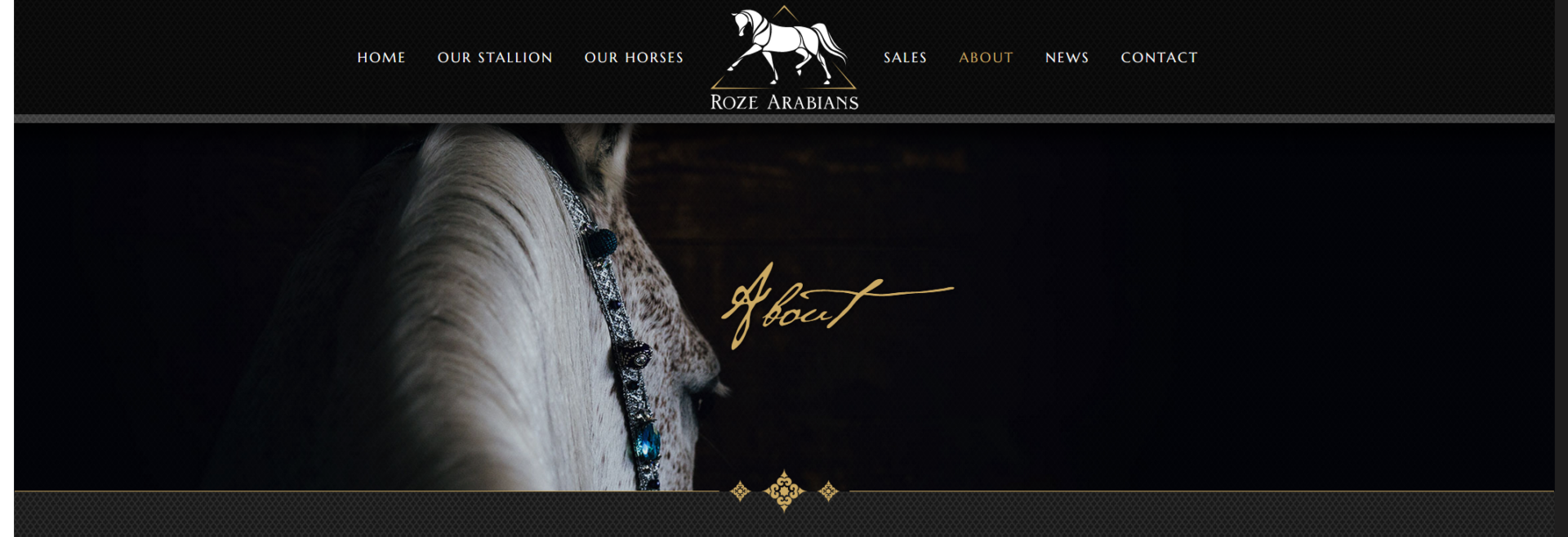Click the highlighted ABOUT nav item
This screenshot has width=1568, height=537.
pos(986,58)
